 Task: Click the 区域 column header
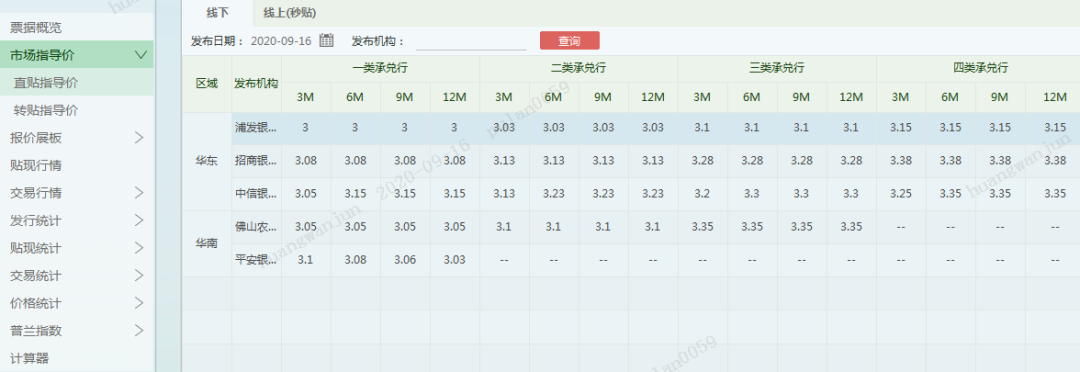[207, 84]
